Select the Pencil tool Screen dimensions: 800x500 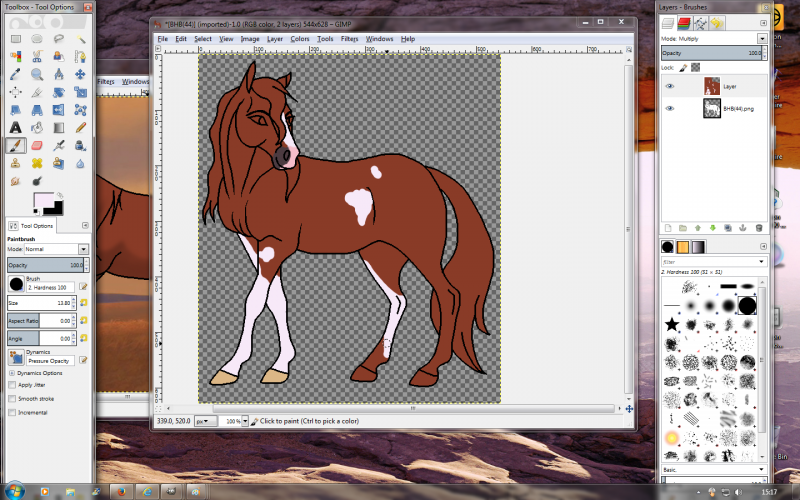pos(80,128)
